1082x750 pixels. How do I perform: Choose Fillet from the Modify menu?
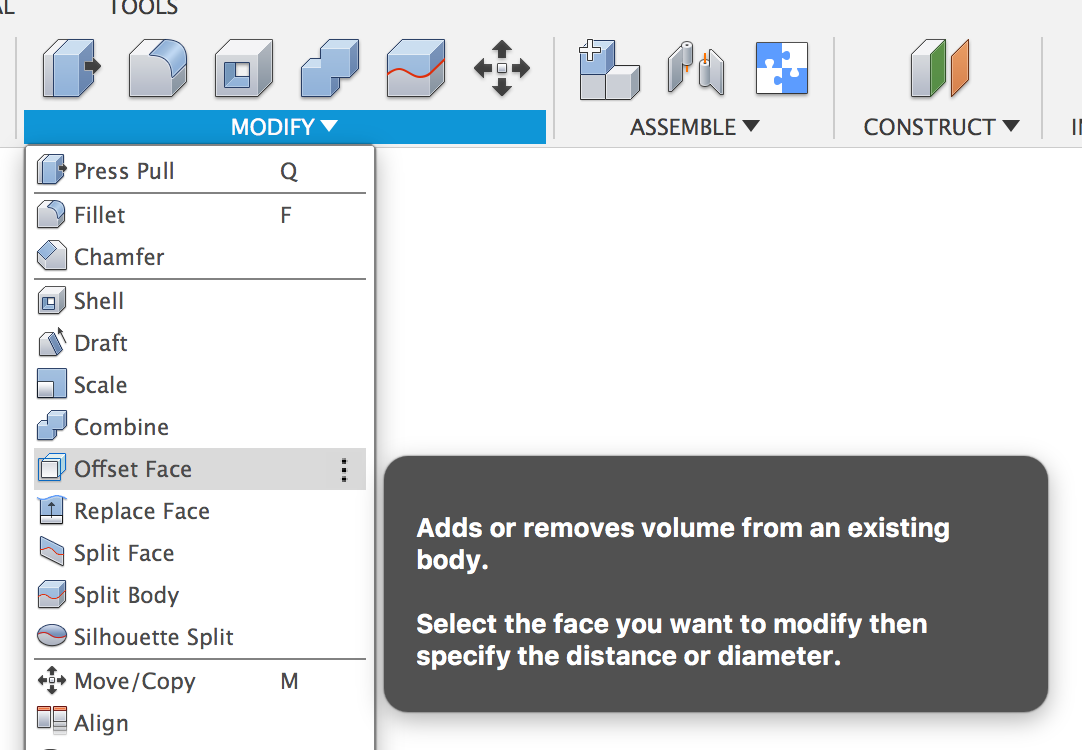pos(199,215)
